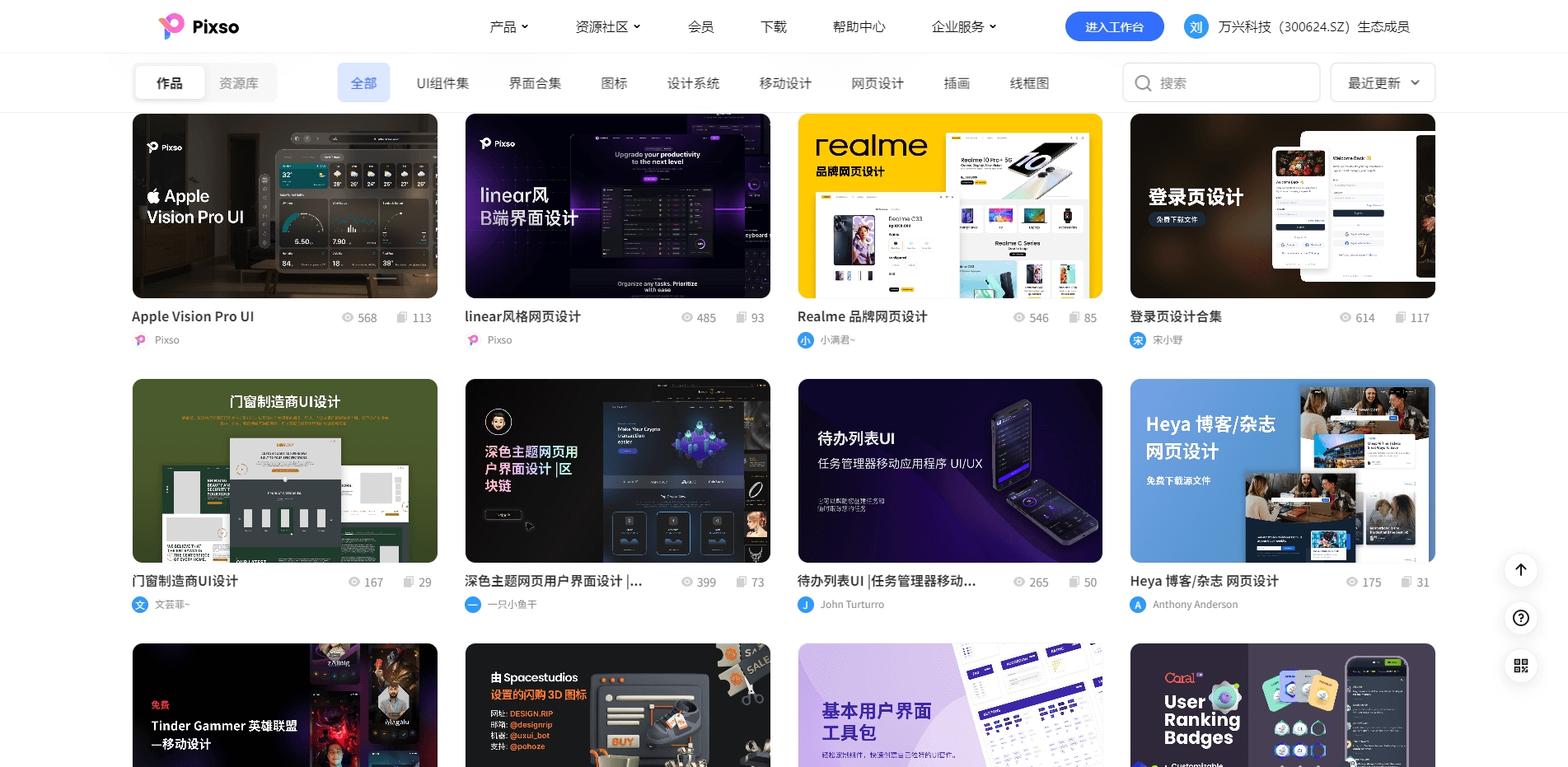Click copies icon for 登录页设计合集
The image size is (1568, 767).
click(1401, 317)
